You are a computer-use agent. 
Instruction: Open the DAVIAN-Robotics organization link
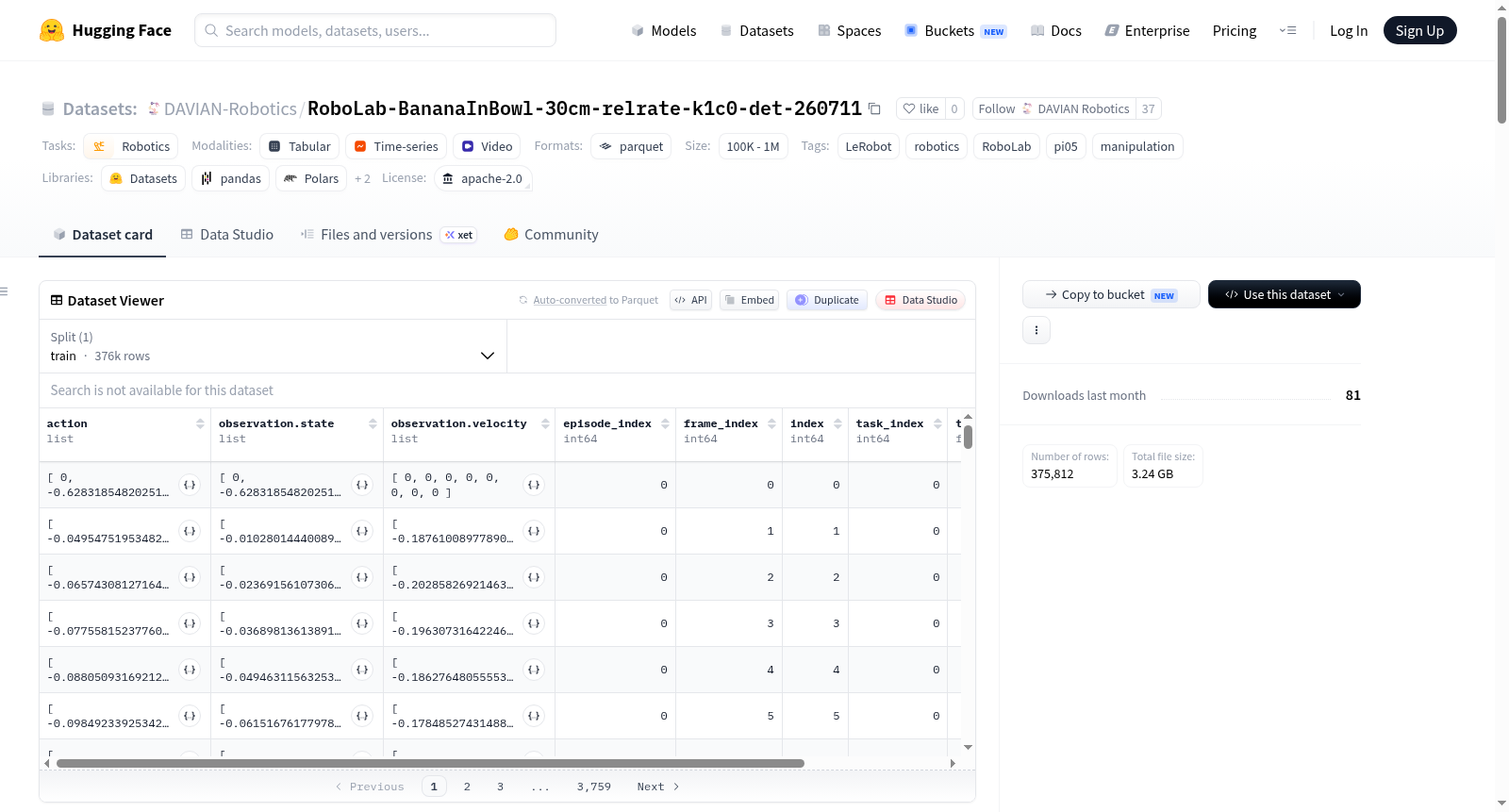click(x=230, y=108)
